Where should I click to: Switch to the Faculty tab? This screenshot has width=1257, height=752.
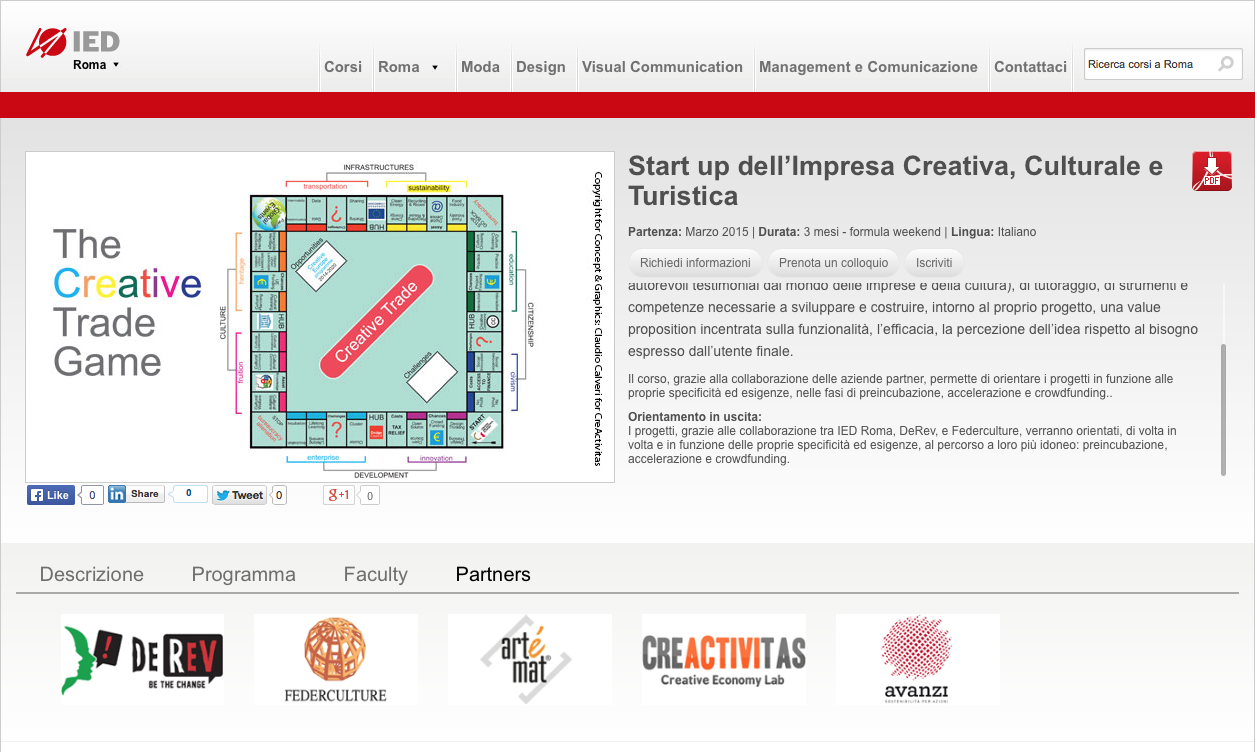pyautogui.click(x=376, y=574)
